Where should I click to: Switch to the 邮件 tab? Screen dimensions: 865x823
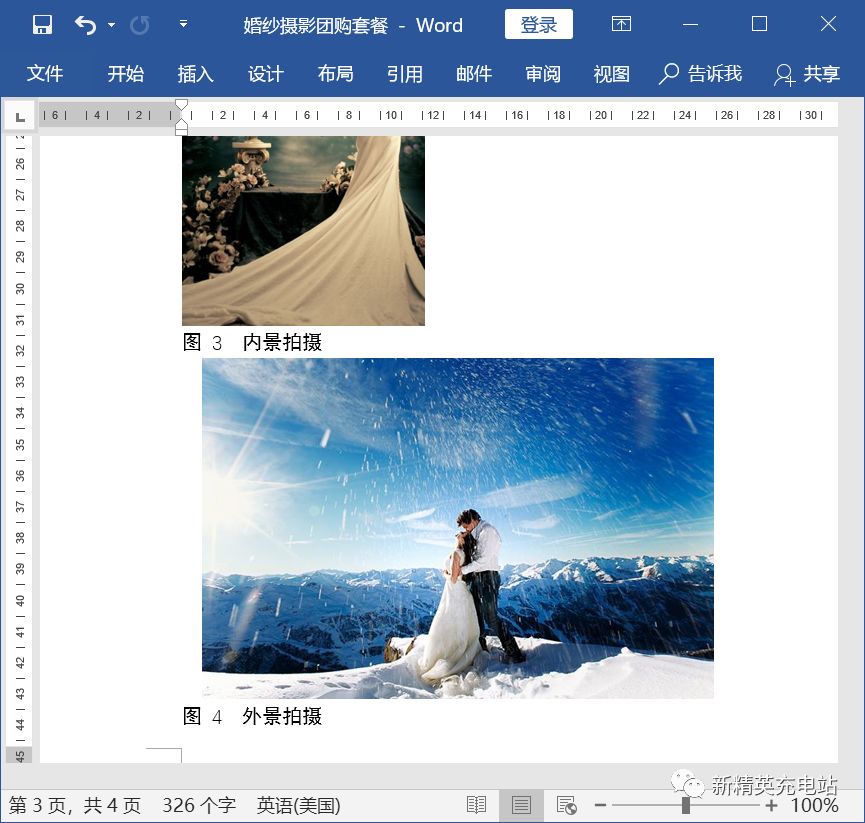474,73
